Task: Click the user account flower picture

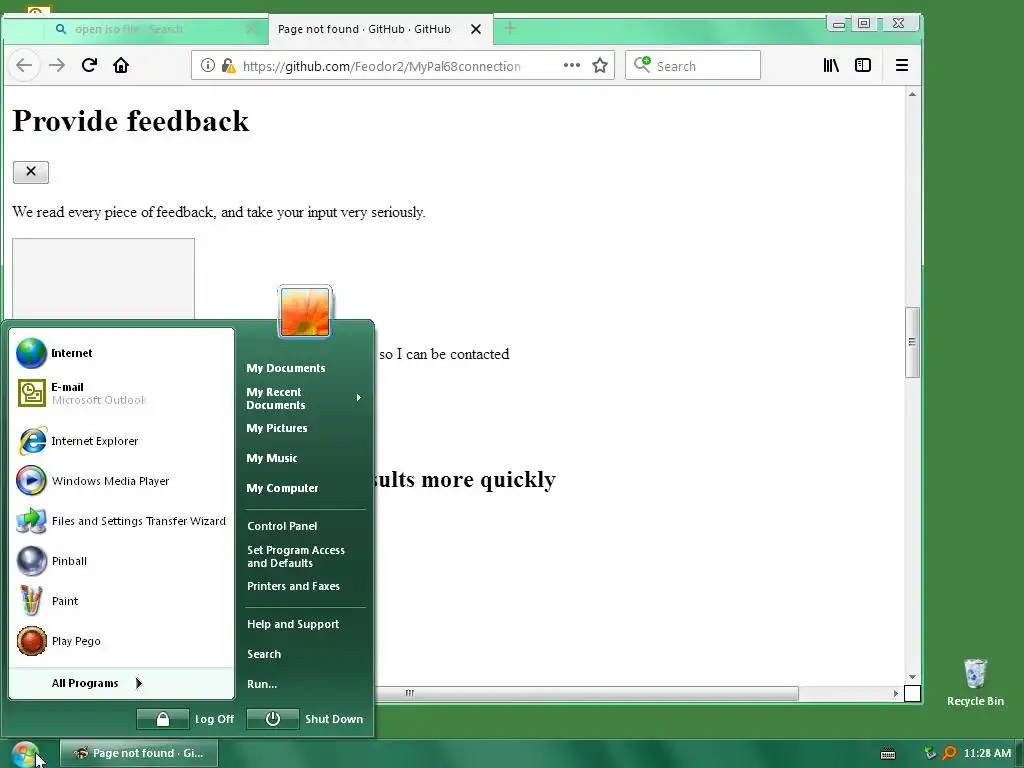Action: click(305, 312)
